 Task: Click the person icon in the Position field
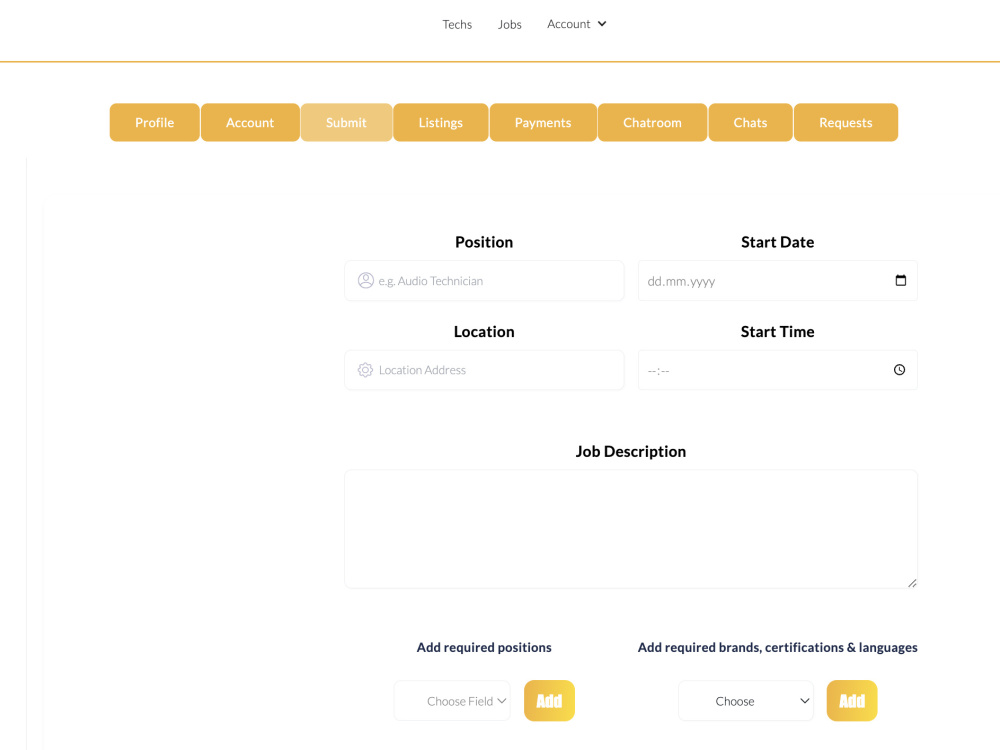[365, 281]
